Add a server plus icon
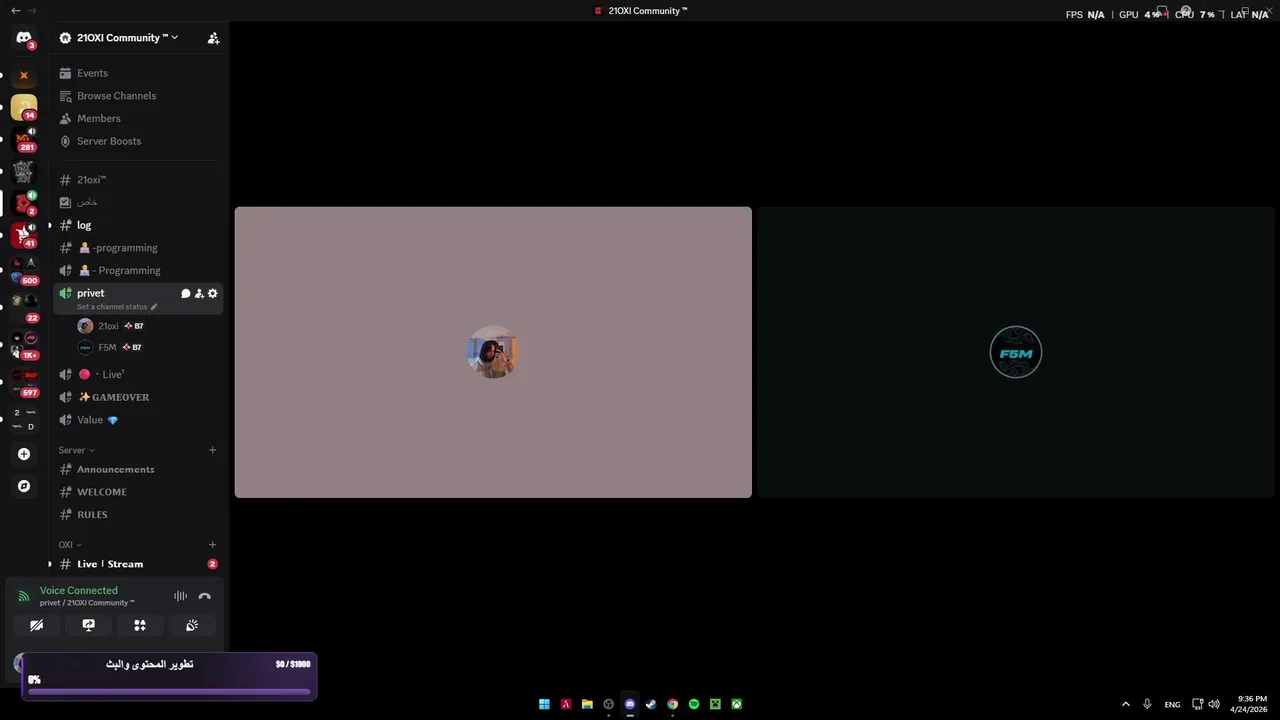 [24, 454]
